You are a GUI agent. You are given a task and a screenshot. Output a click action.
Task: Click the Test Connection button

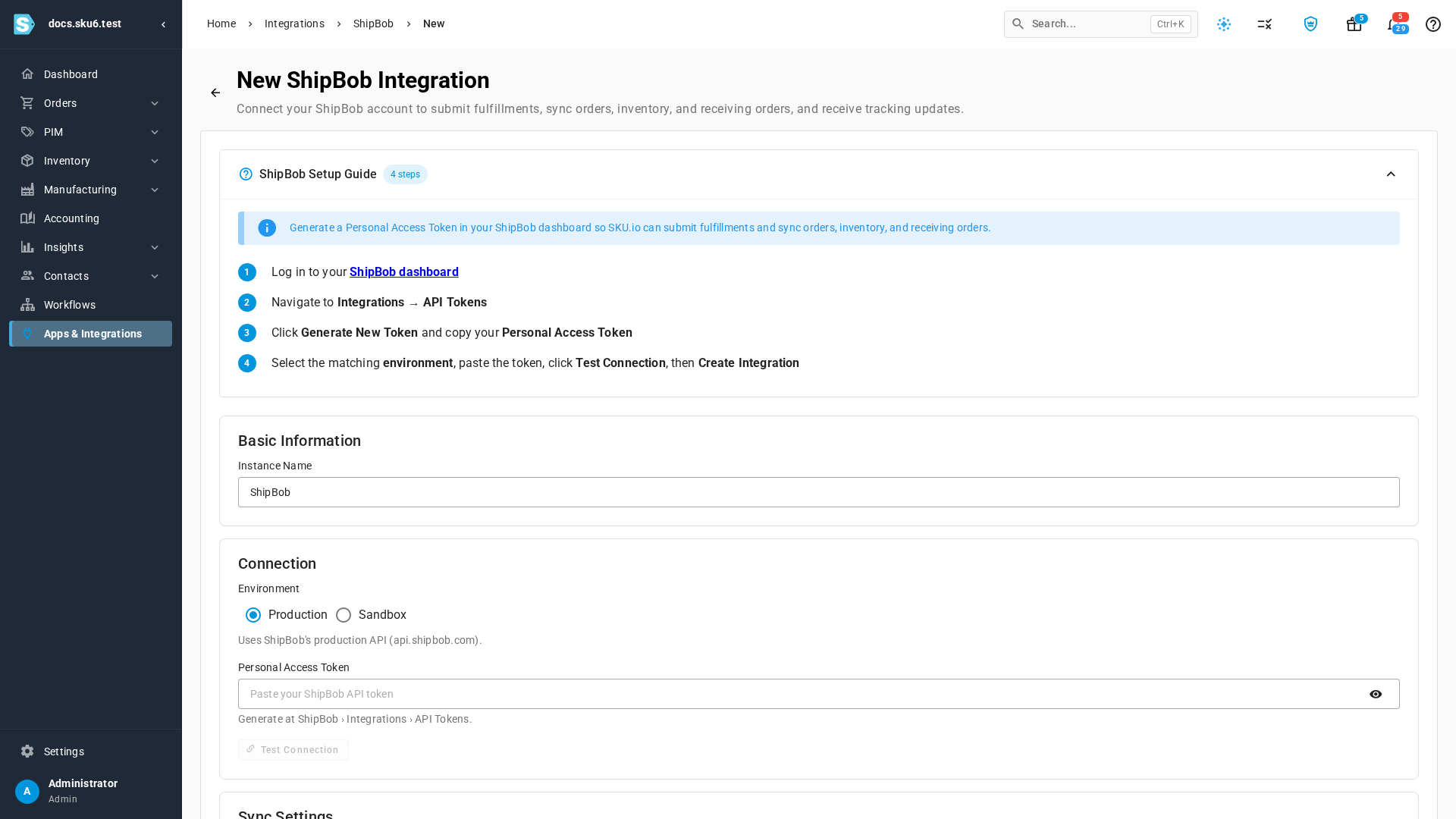(x=293, y=750)
